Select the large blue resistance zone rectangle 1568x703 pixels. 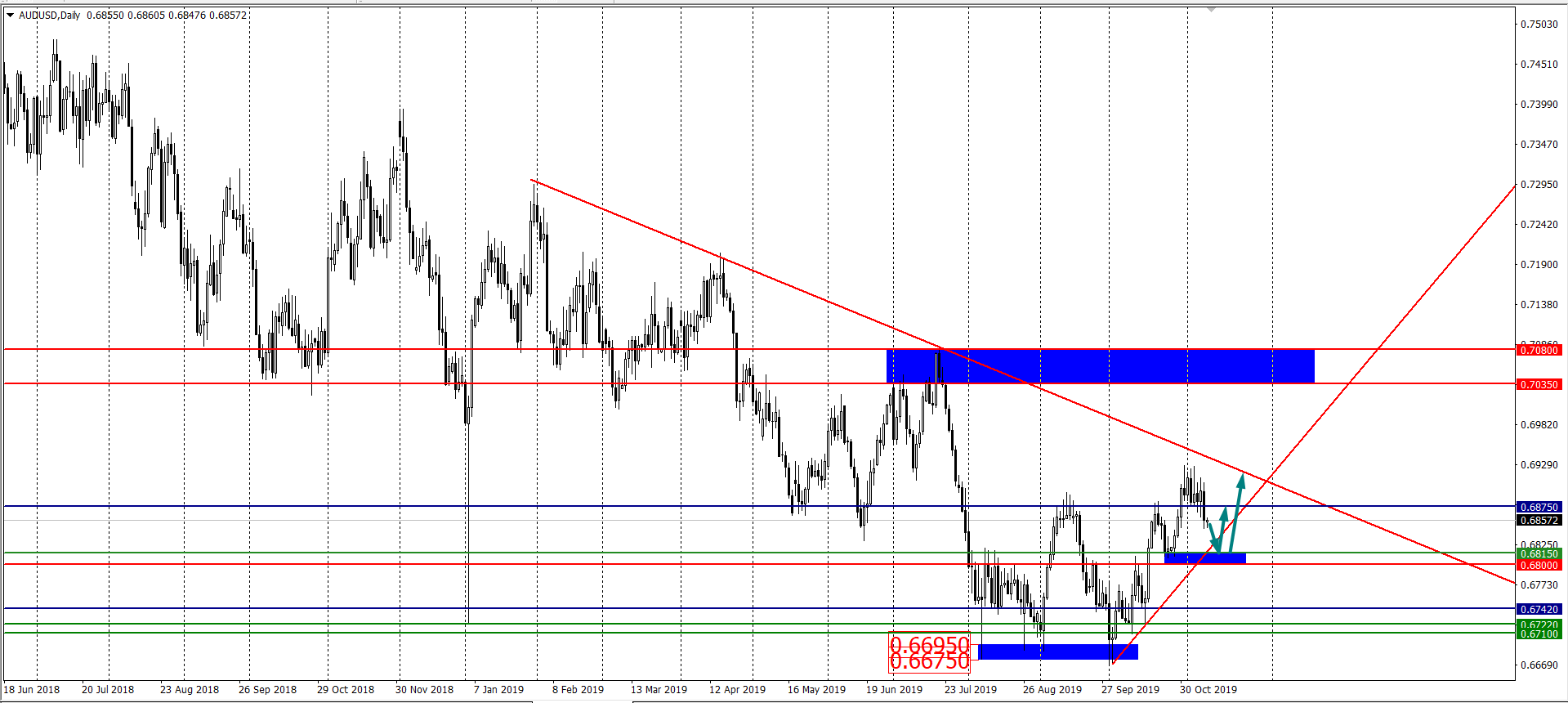coord(1100,365)
